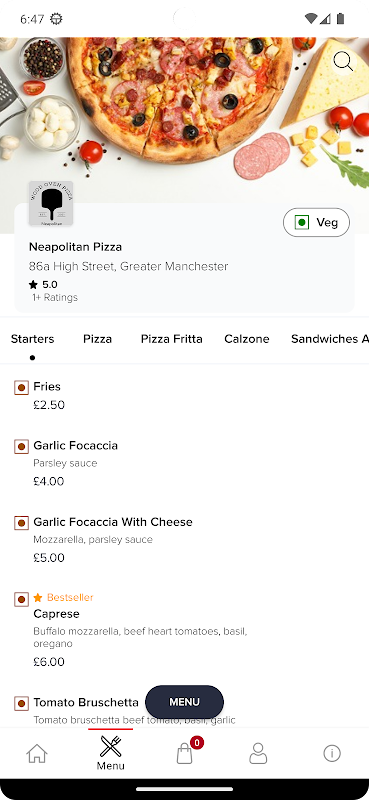Open the Caprese bestseller item

(x=184, y=630)
